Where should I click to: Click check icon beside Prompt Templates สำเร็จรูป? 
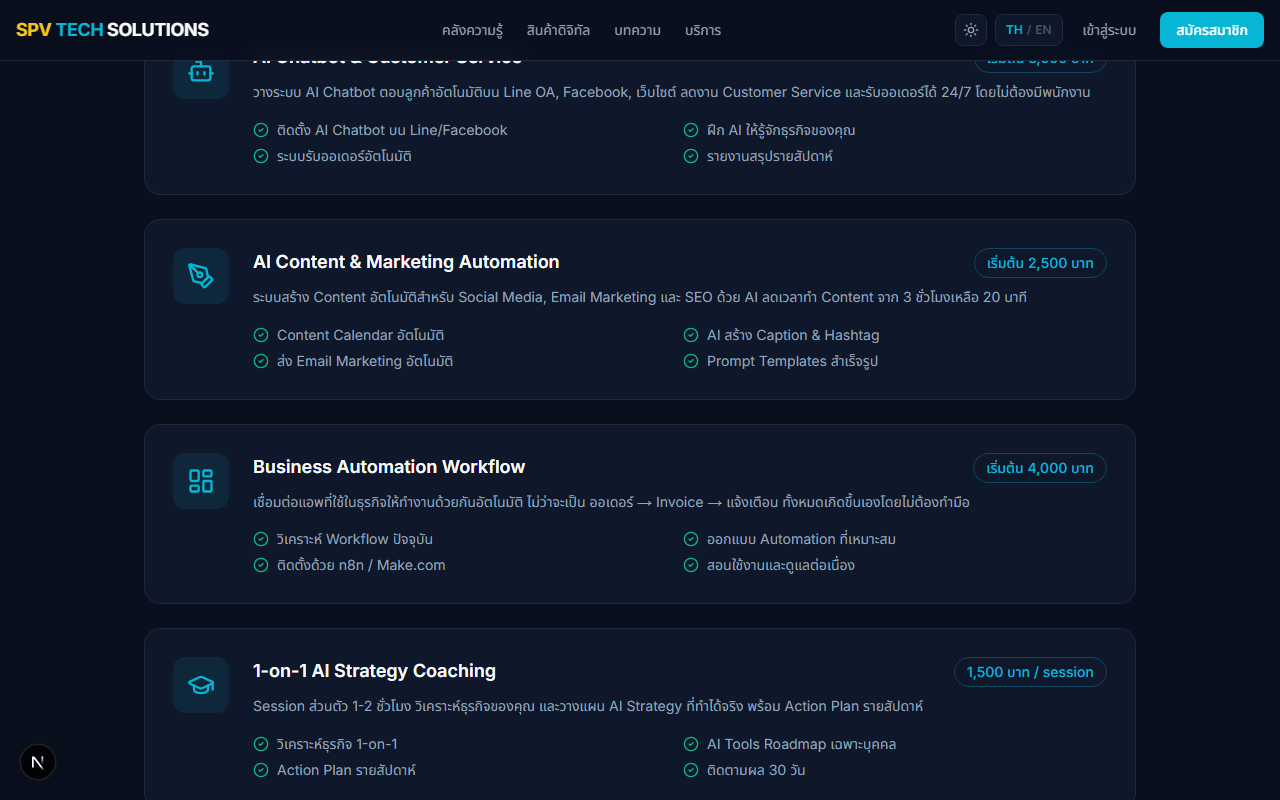pos(691,361)
